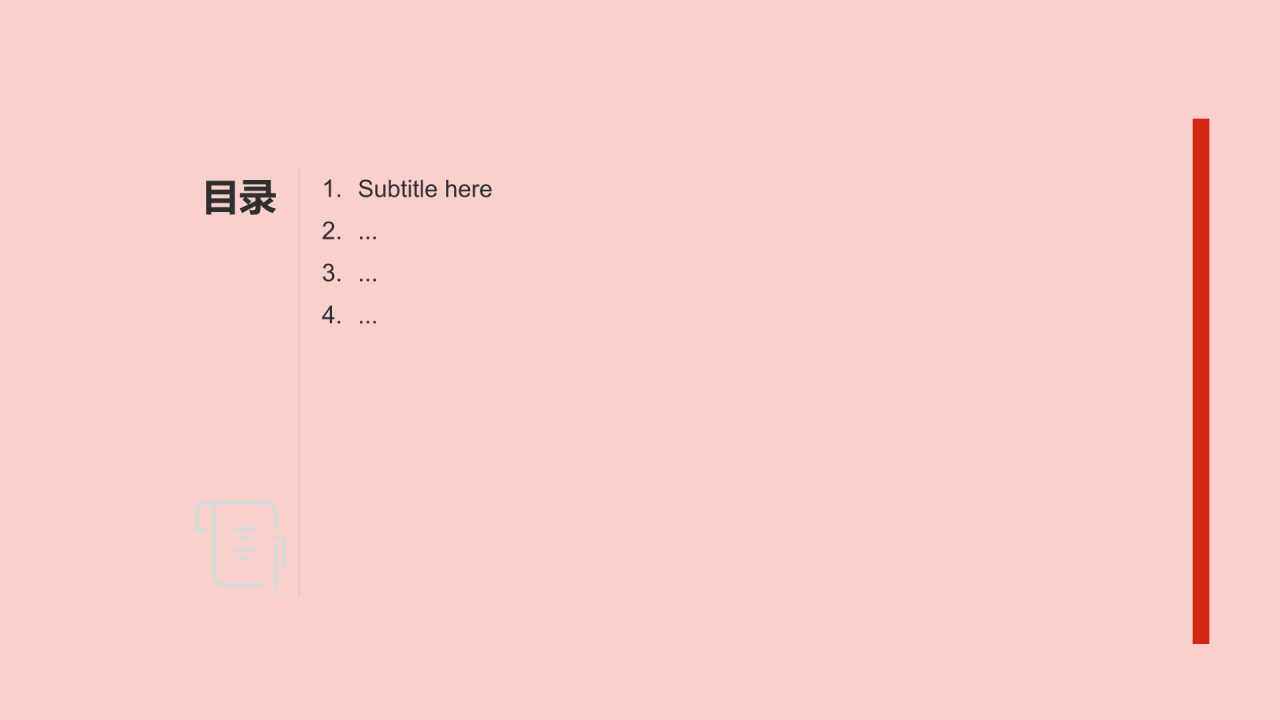The height and width of the screenshot is (720, 1280).
Task: Click the thin vertical divider line
Action: pyautogui.click(x=299, y=382)
